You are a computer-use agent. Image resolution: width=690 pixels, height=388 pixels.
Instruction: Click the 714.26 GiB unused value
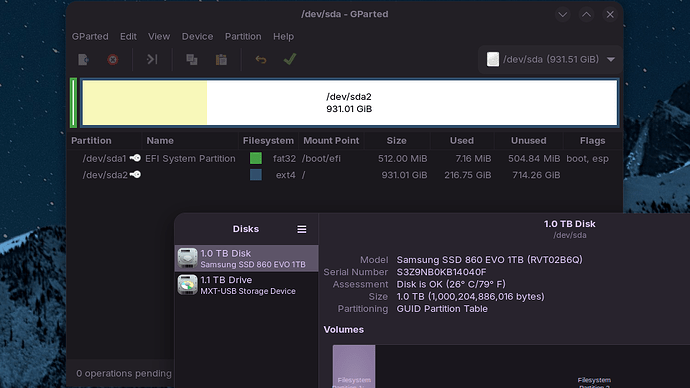tap(536, 175)
